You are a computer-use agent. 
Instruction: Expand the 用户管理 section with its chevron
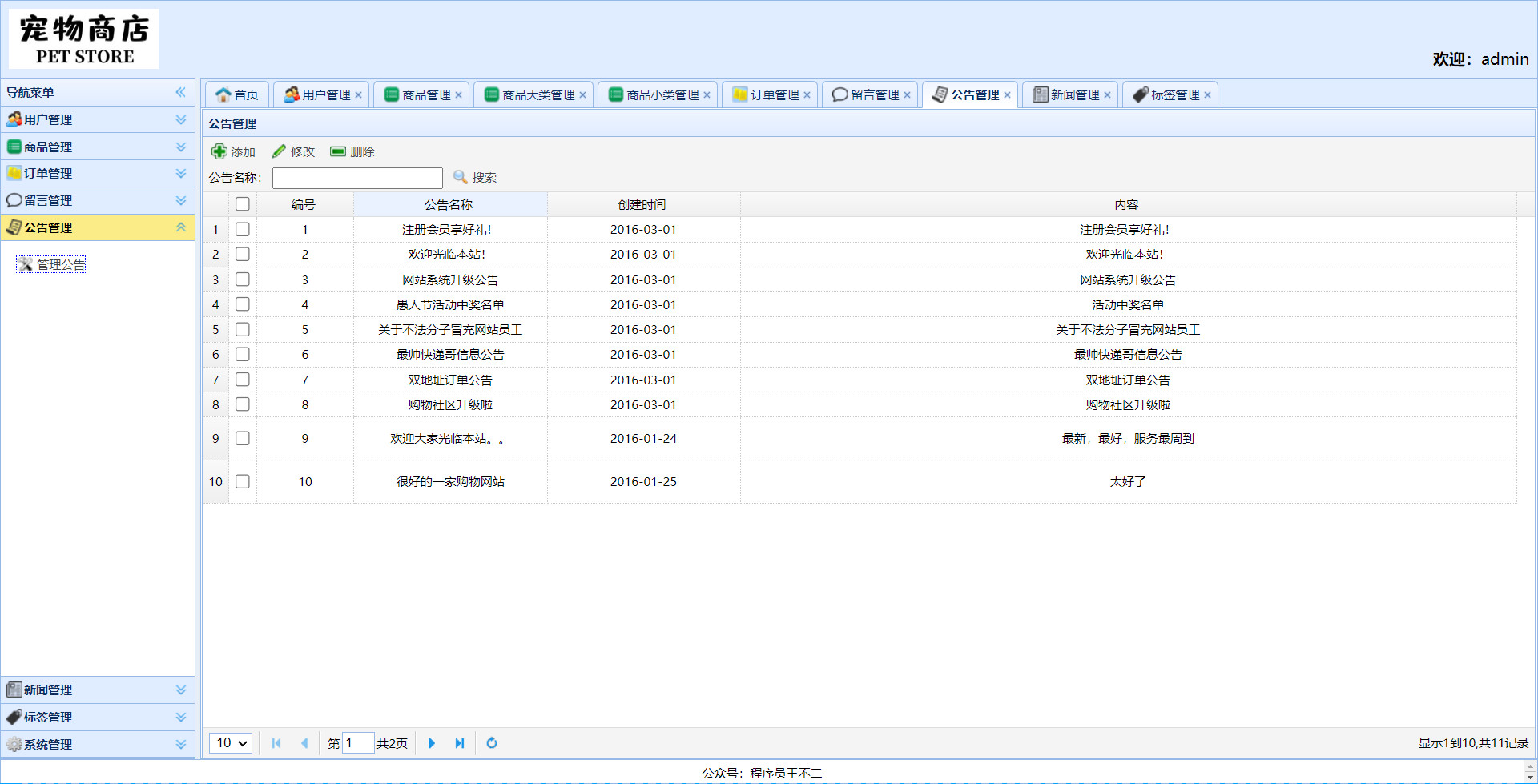pos(179,119)
